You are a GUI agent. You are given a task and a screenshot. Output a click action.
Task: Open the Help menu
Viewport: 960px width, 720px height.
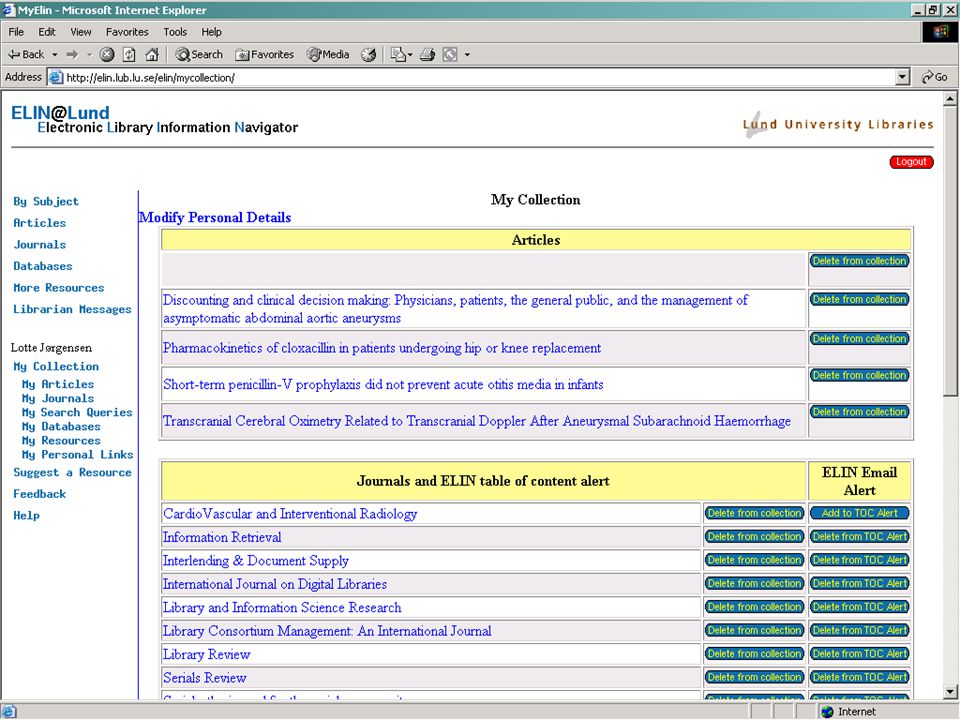[211, 32]
